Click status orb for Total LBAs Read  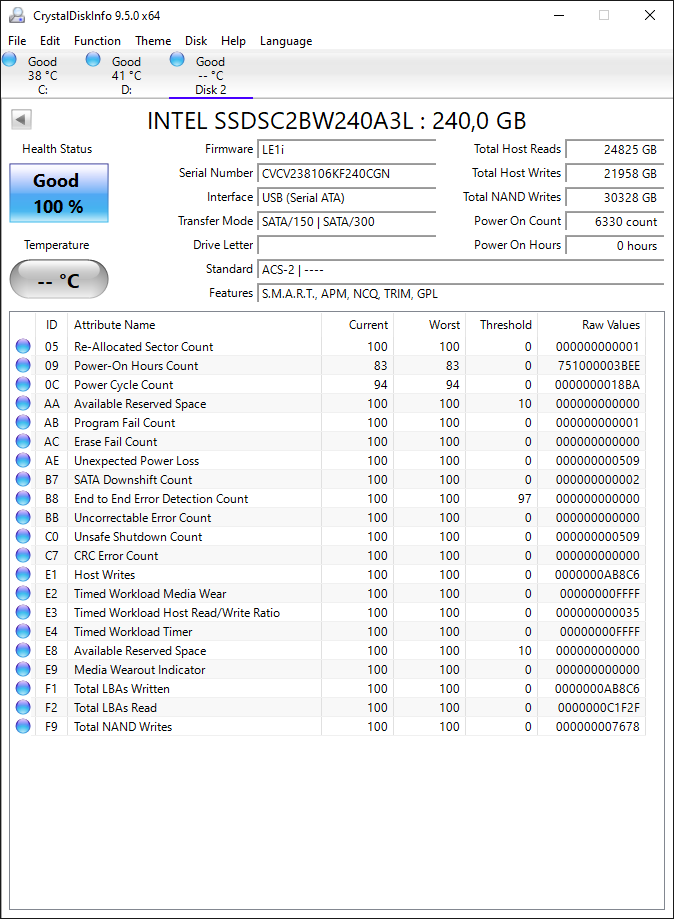pos(23,707)
